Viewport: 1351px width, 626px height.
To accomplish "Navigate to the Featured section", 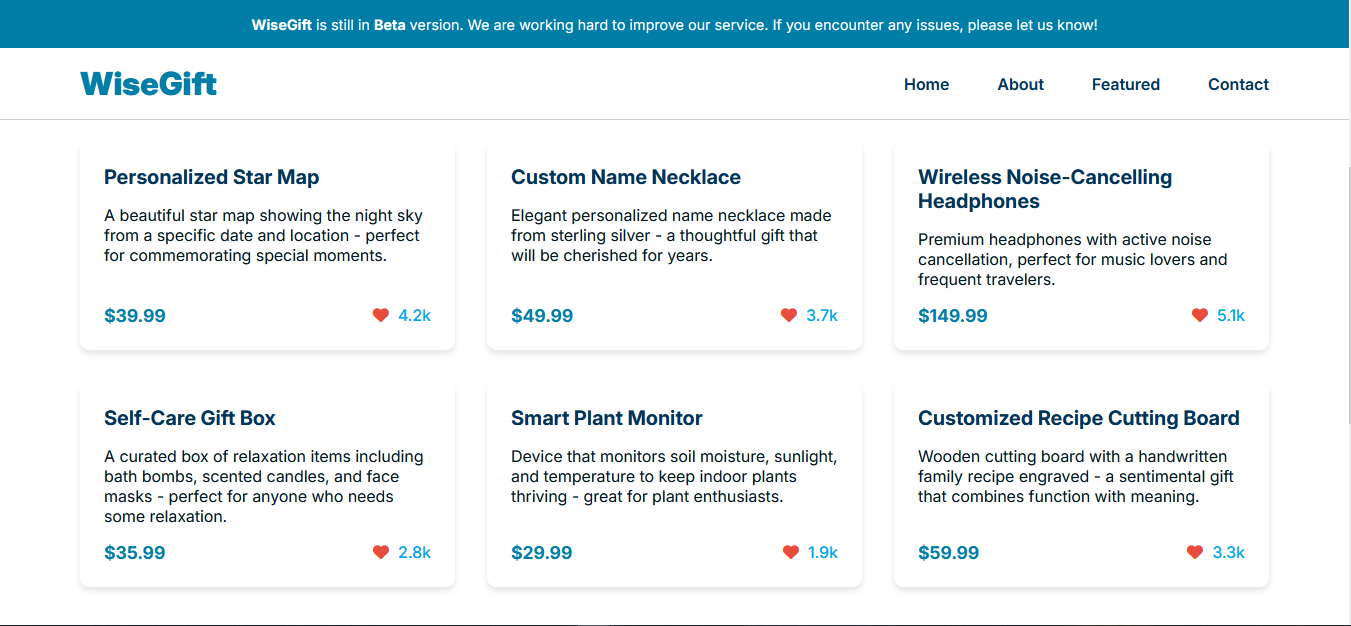I will coord(1125,85).
